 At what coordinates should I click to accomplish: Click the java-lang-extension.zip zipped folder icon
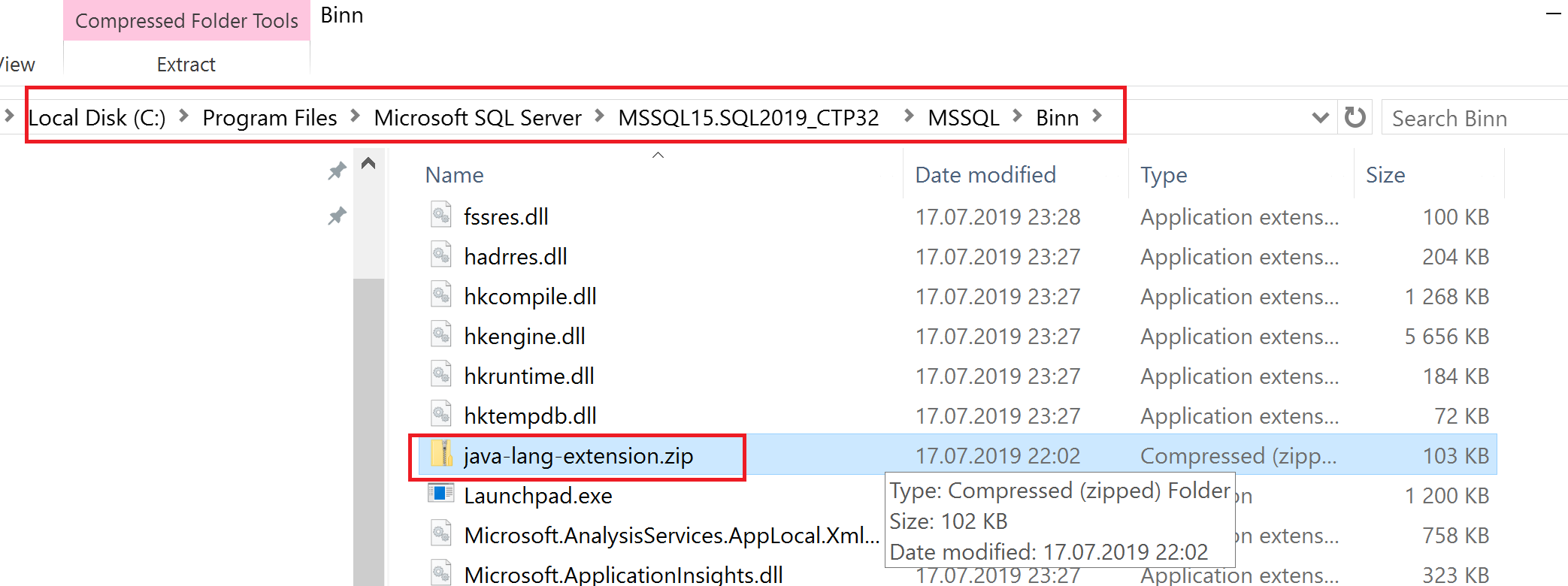point(442,455)
